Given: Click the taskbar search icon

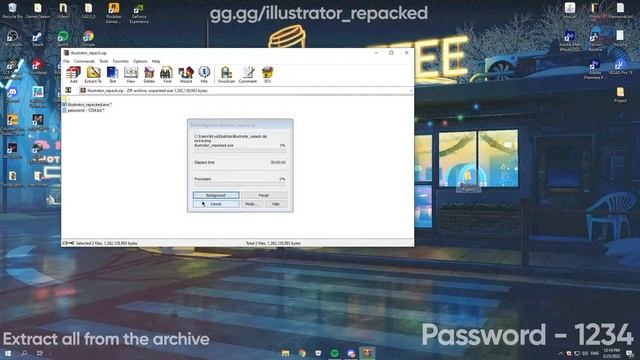Looking at the screenshot, I should click(x=24, y=353).
